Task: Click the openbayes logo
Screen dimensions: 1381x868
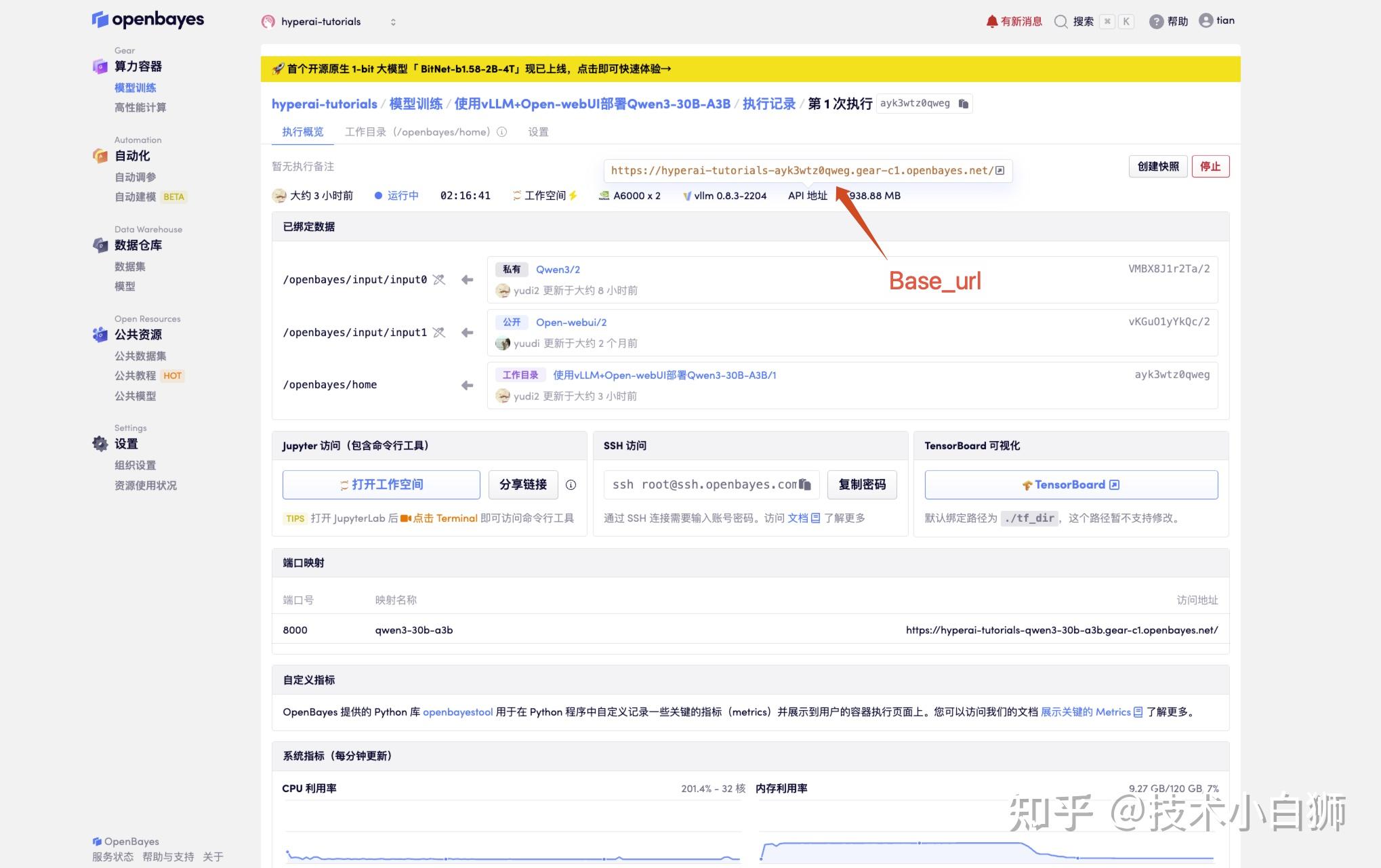Action: coord(148,20)
